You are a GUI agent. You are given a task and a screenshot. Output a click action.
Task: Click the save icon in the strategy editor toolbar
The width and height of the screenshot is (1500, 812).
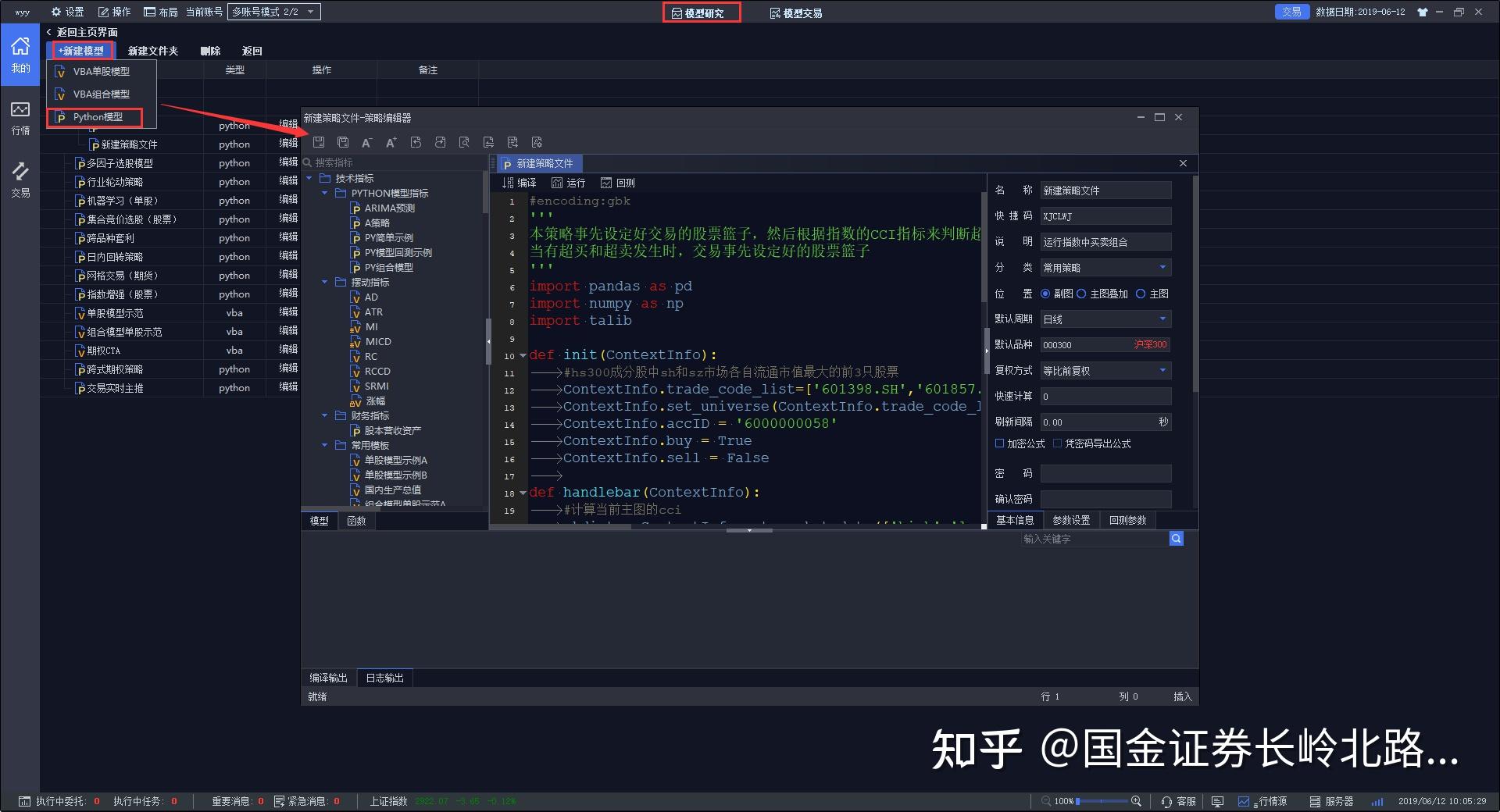pos(320,142)
